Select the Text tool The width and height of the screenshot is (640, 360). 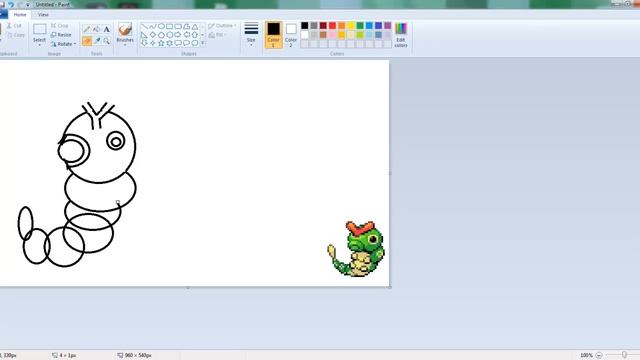107,29
